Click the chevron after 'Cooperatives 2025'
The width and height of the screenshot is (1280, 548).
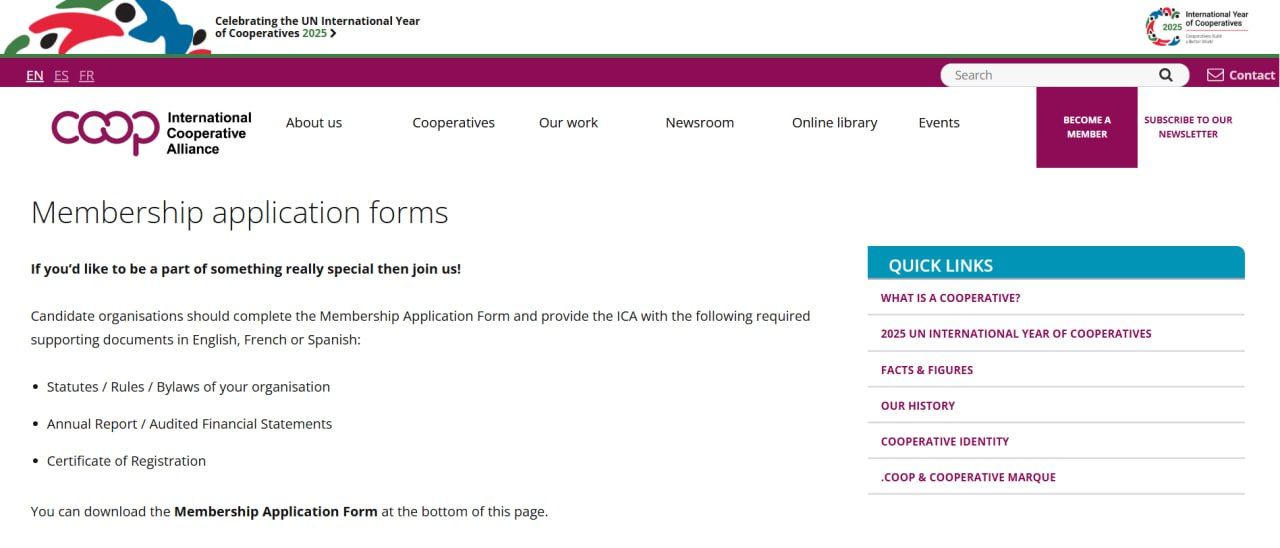pos(333,33)
